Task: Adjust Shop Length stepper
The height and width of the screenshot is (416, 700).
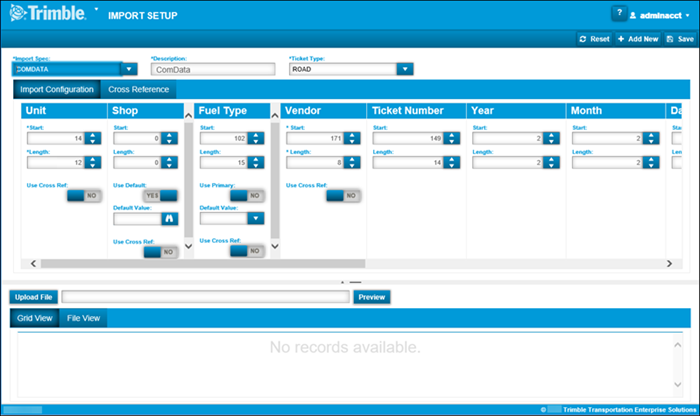Action: [169, 162]
